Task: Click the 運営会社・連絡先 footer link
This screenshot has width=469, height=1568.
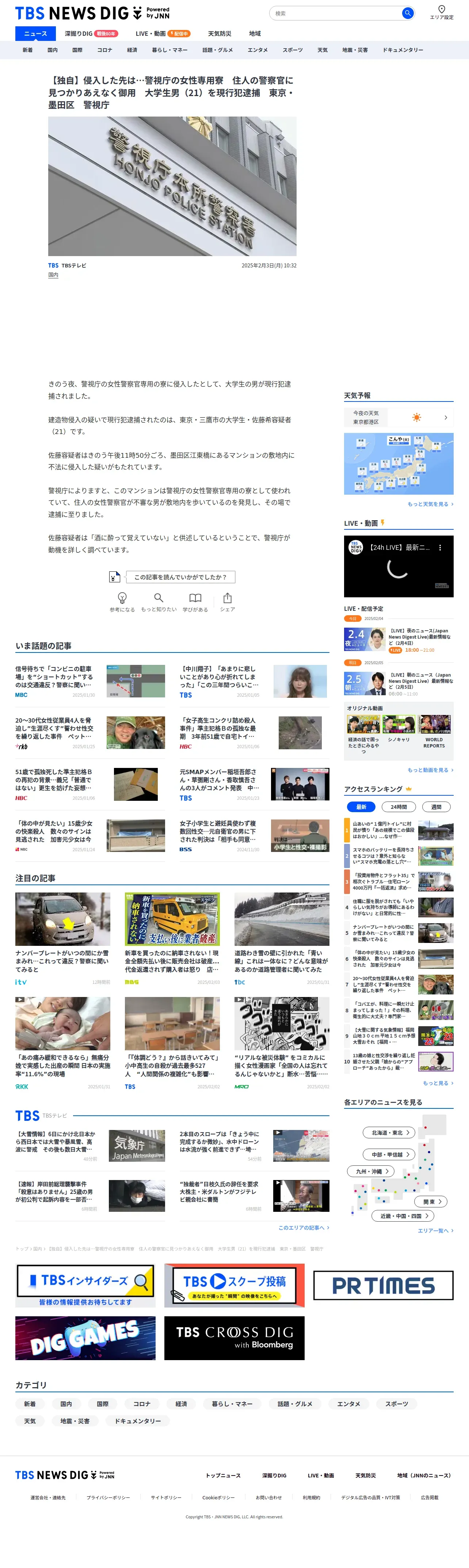Action: pos(48,1497)
